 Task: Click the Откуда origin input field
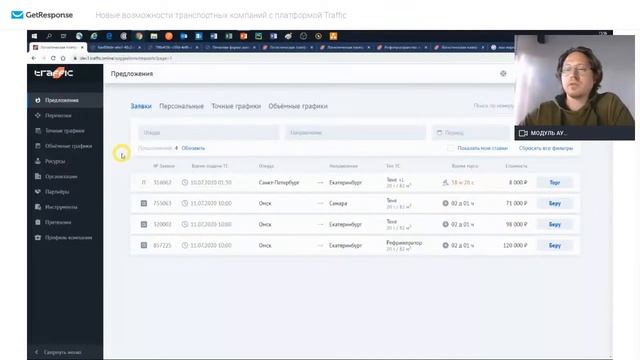coord(209,133)
